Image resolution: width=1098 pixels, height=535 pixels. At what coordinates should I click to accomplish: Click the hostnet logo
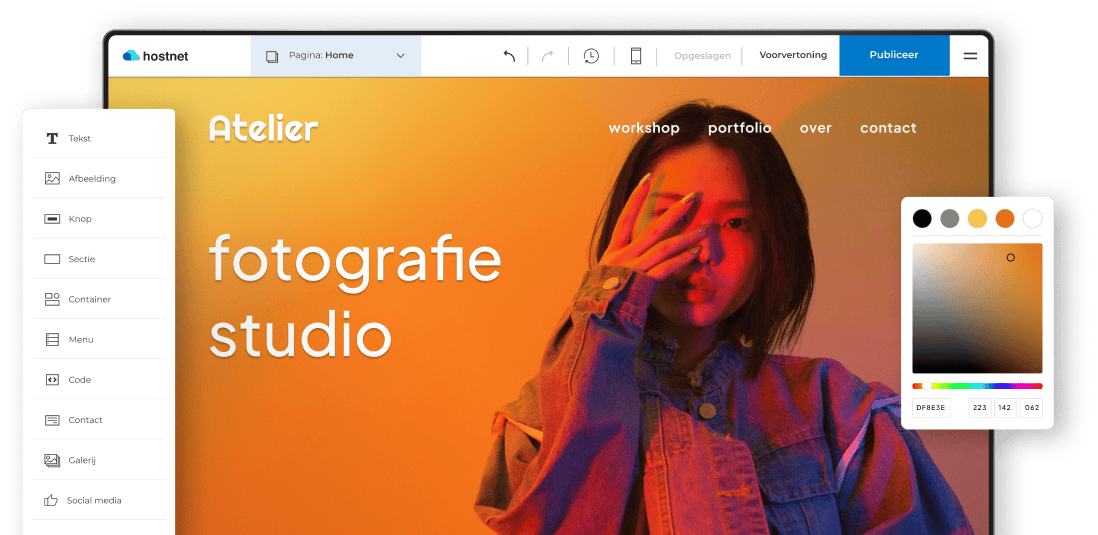pyautogui.click(x=156, y=56)
